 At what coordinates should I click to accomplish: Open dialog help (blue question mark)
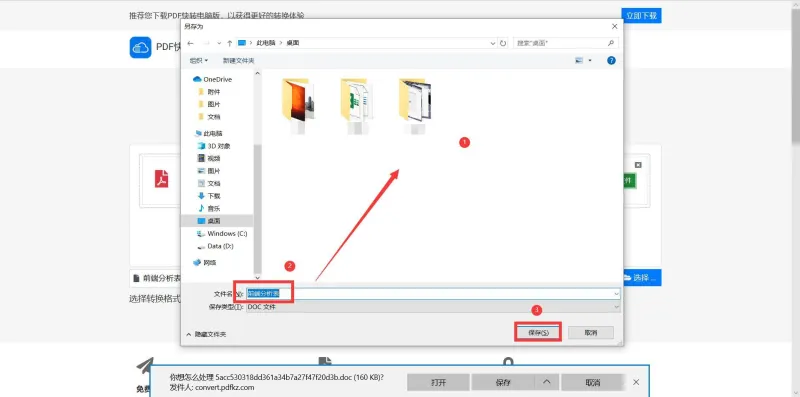coord(611,60)
